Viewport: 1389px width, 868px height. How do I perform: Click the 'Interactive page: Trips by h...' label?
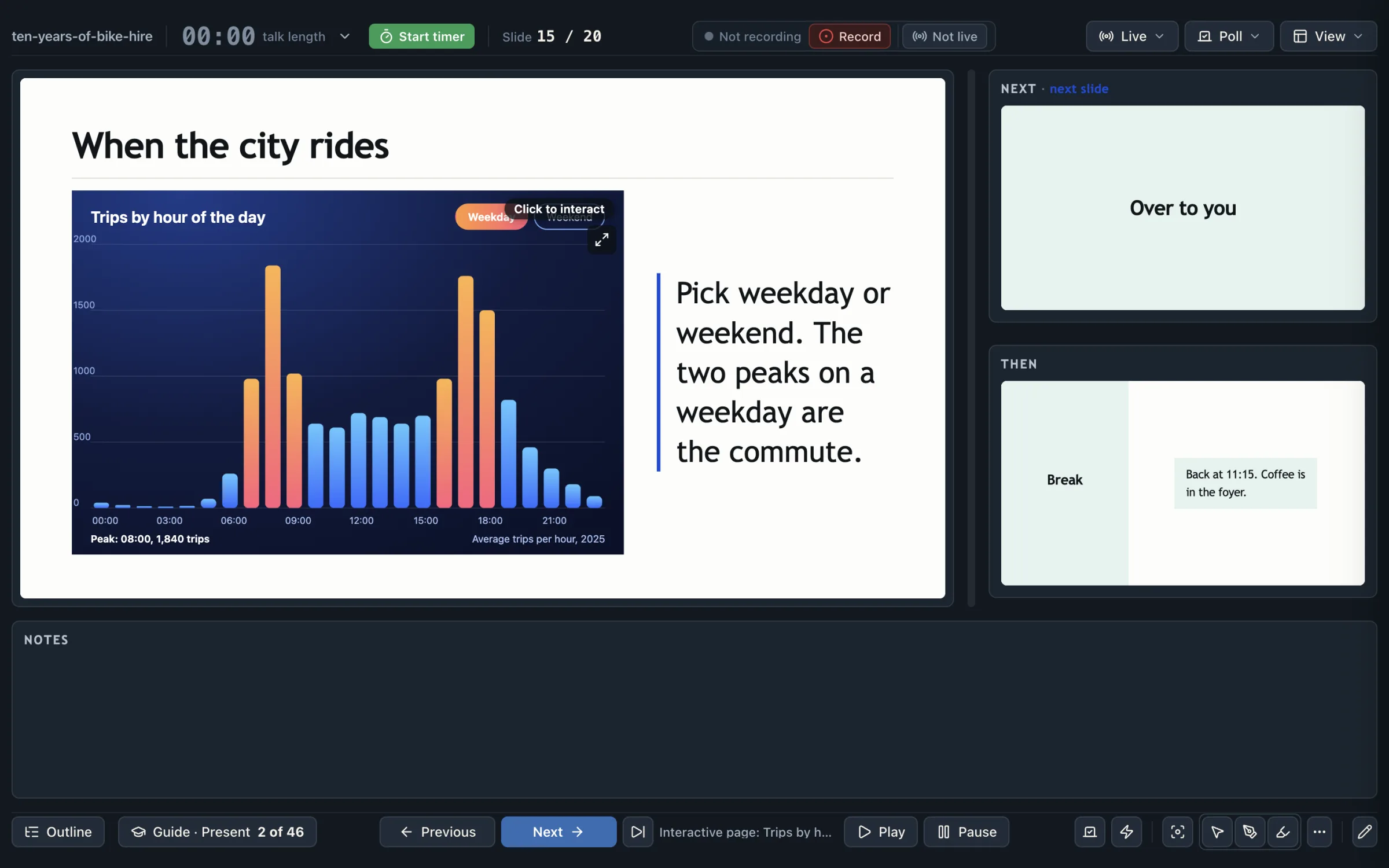click(745, 832)
